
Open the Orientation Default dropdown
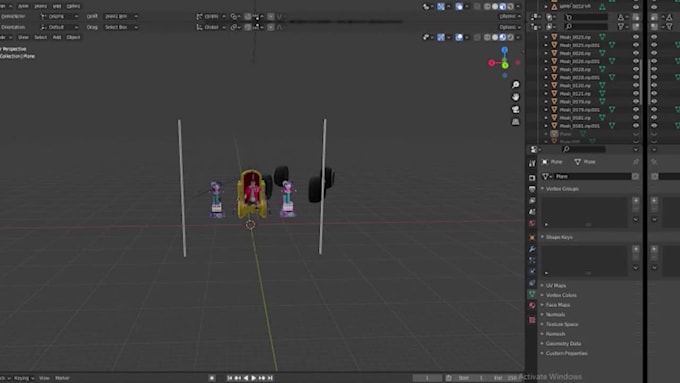point(59,27)
